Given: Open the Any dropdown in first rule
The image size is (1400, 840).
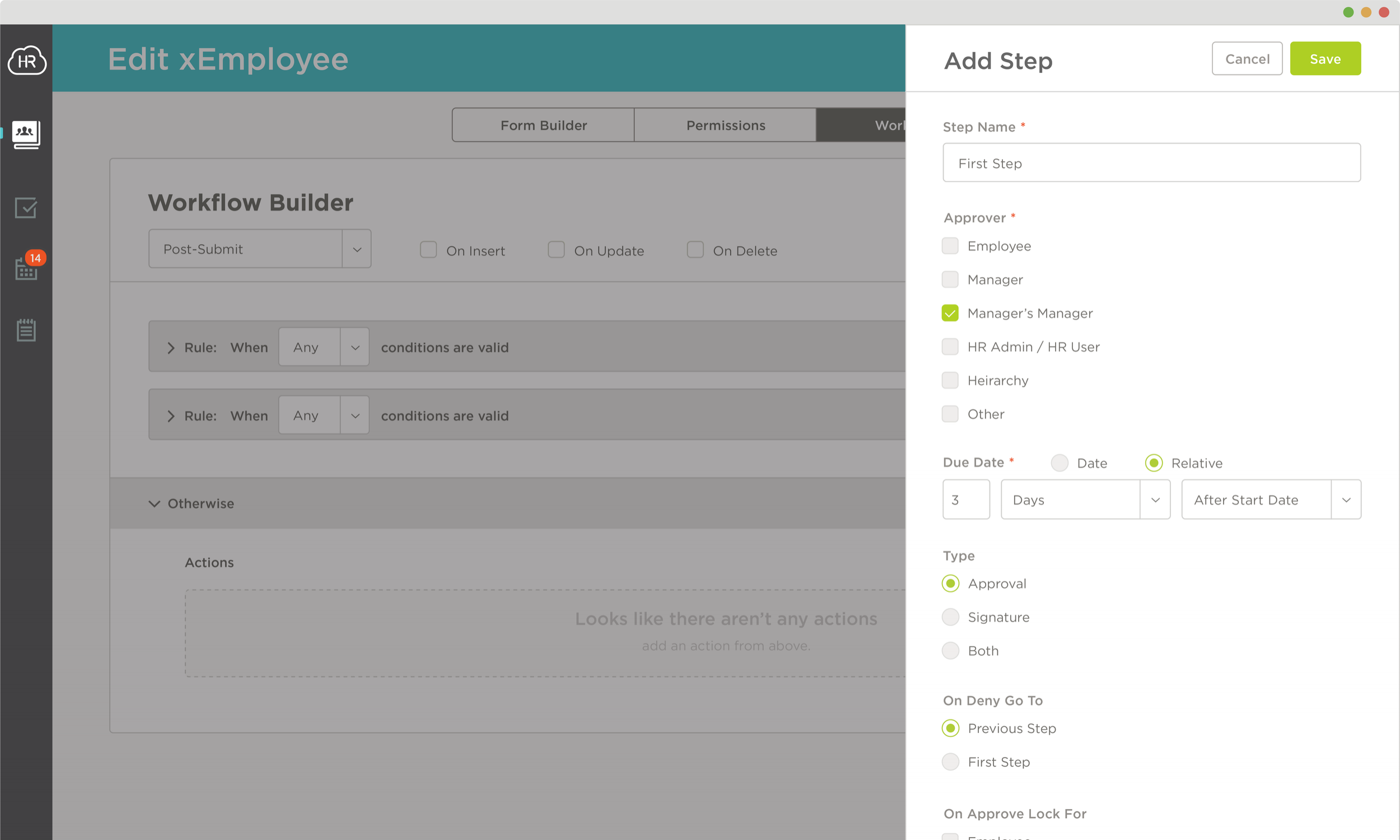Looking at the screenshot, I should point(324,347).
